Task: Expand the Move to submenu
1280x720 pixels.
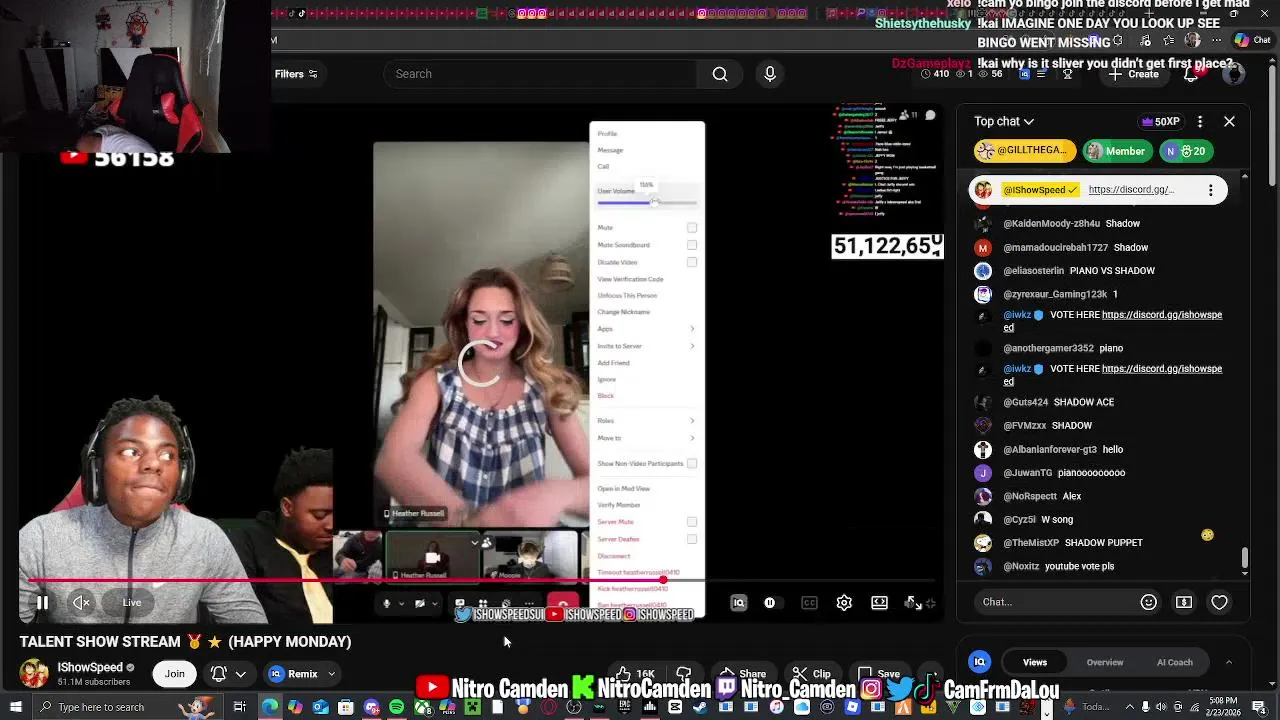Action: point(646,438)
